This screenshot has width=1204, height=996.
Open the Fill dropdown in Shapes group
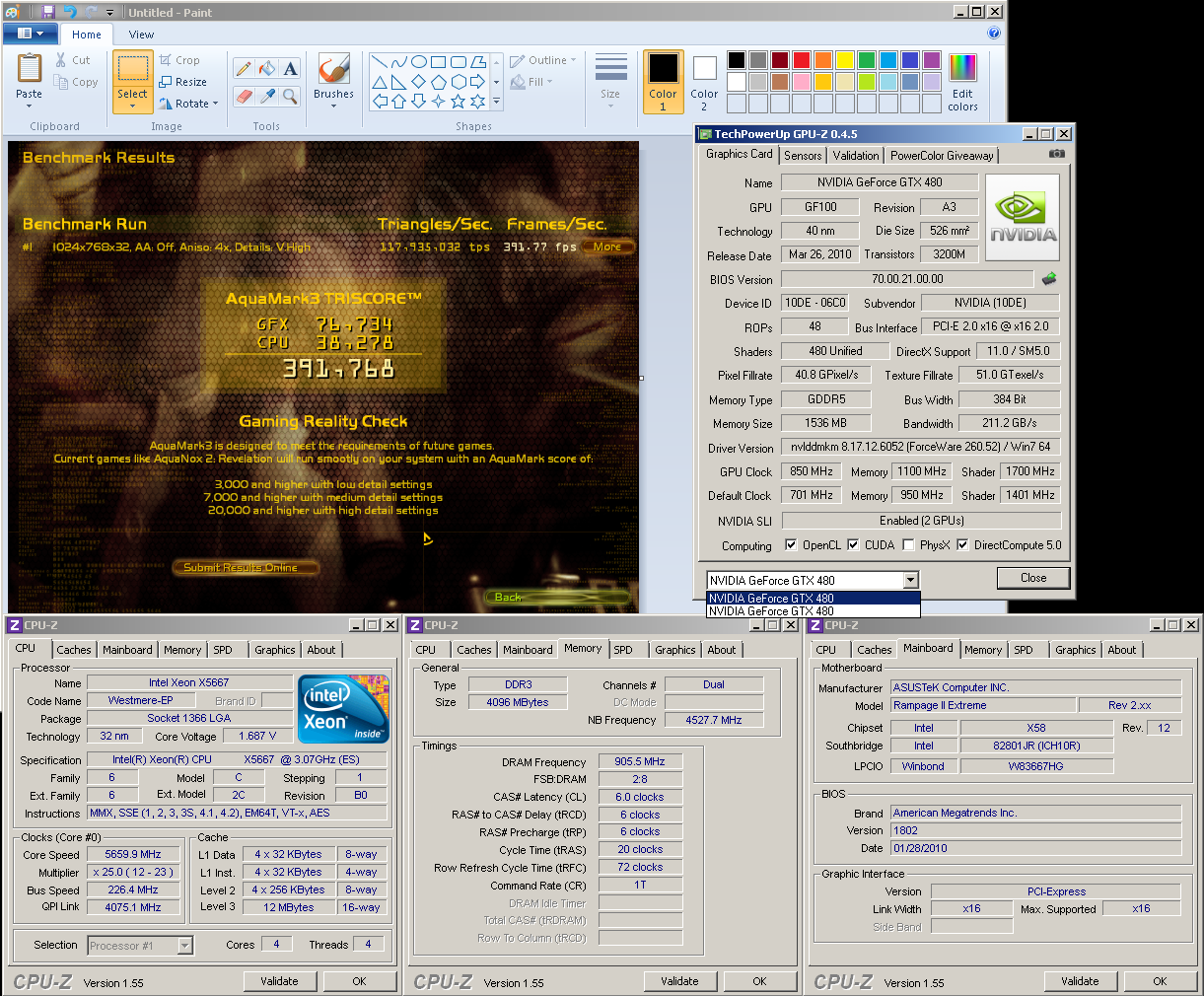coord(531,82)
